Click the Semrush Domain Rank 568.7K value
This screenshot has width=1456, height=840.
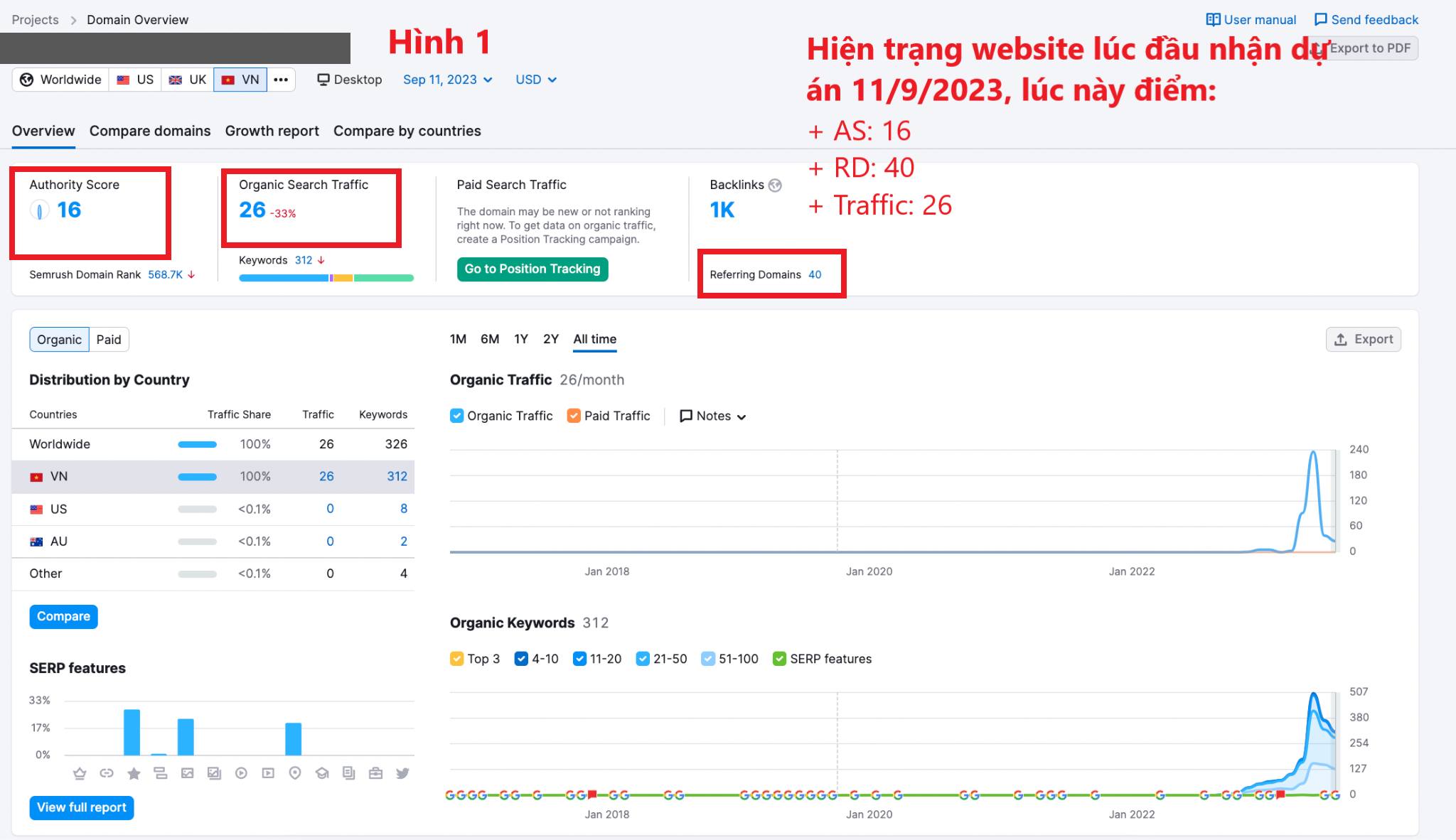coord(166,274)
